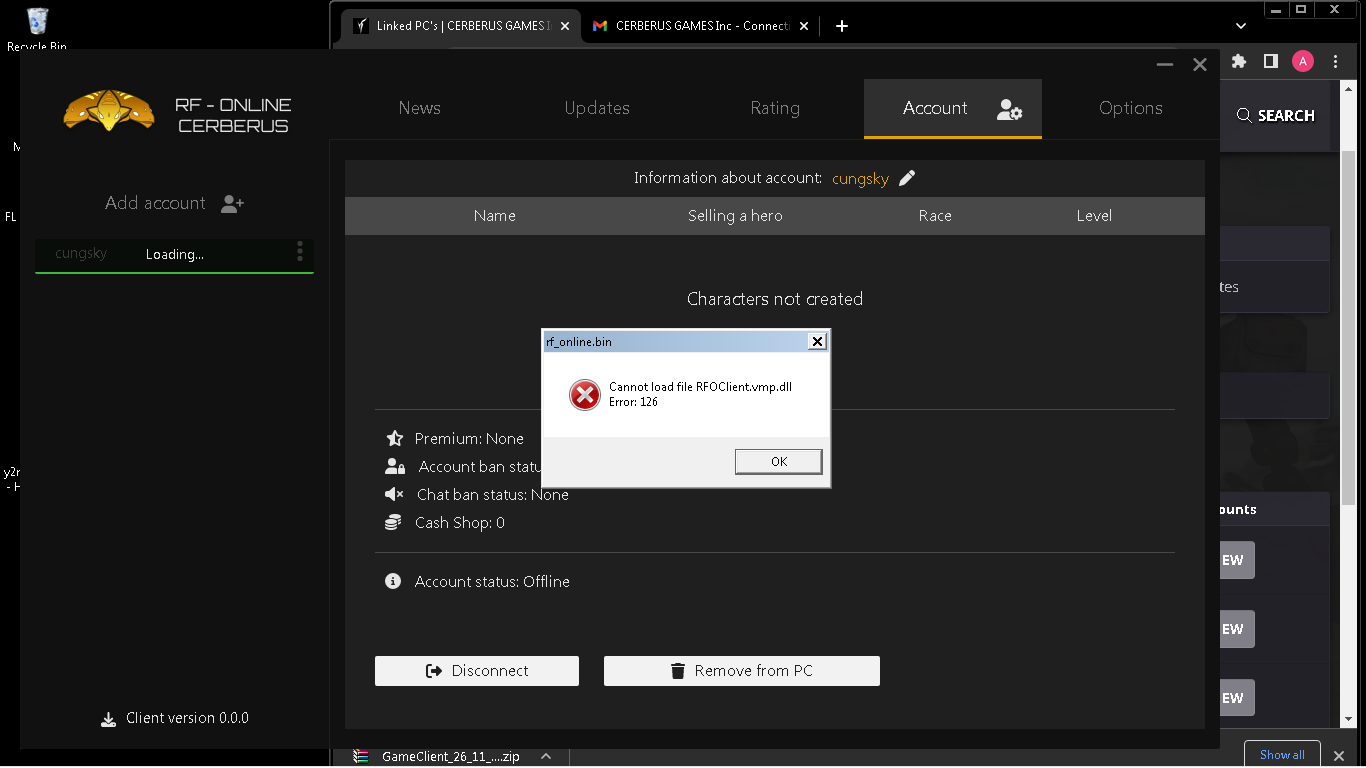This screenshot has width=1366, height=768.
Task: Click the Chrome profile avatar A
Action: point(1302,61)
